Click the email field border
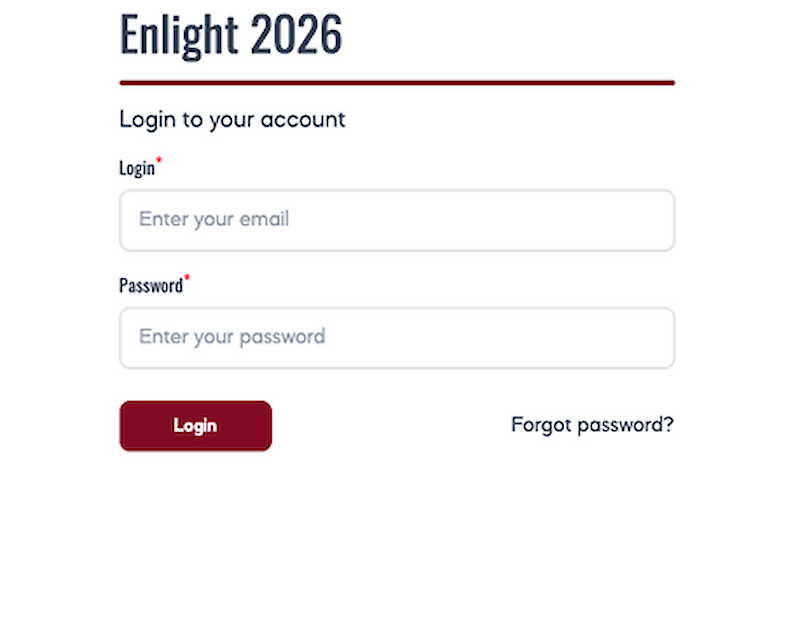Image resolution: width=800 pixels, height=624 pixels. click(x=397, y=194)
